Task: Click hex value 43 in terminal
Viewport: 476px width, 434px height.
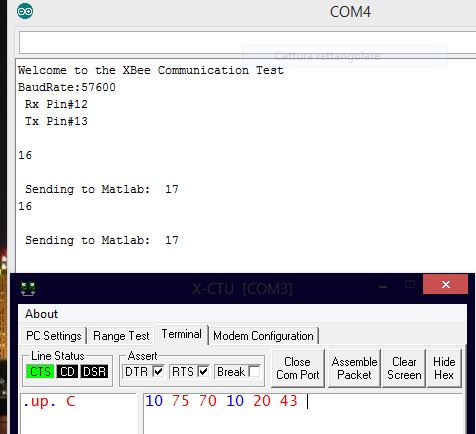Action: pos(288,400)
